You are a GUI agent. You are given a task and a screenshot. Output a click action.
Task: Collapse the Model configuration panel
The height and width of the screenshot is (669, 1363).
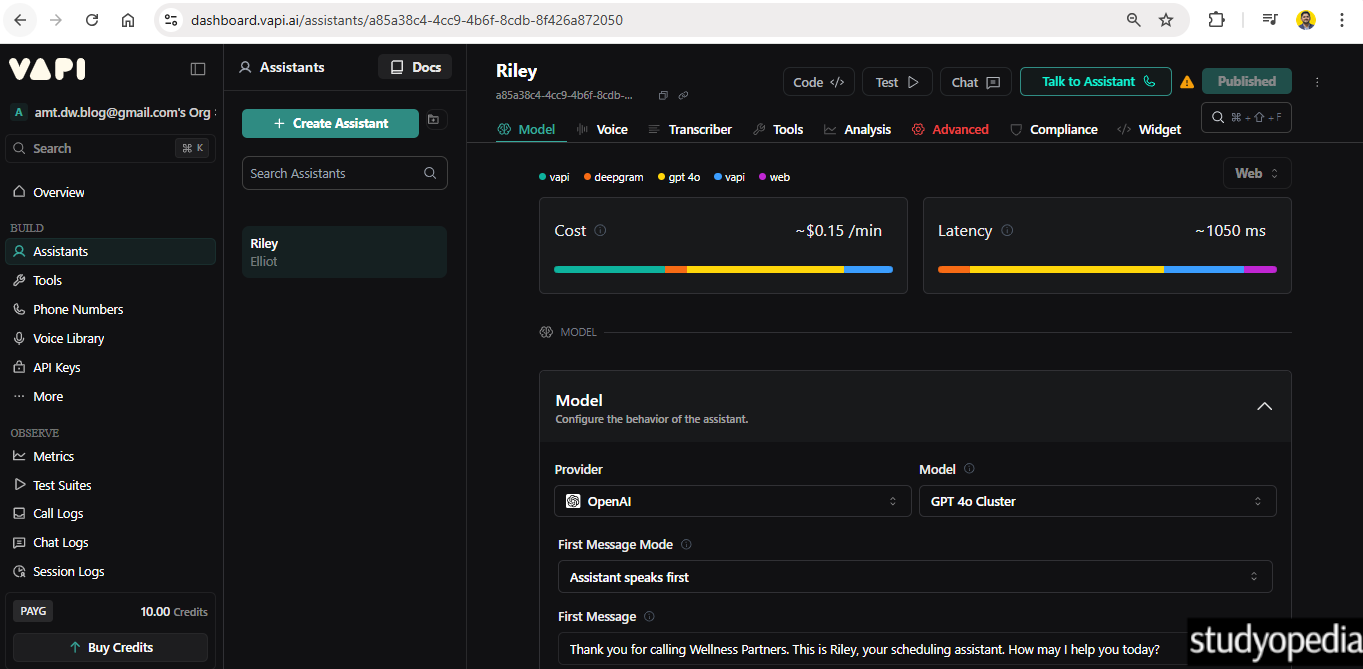[x=1264, y=406]
